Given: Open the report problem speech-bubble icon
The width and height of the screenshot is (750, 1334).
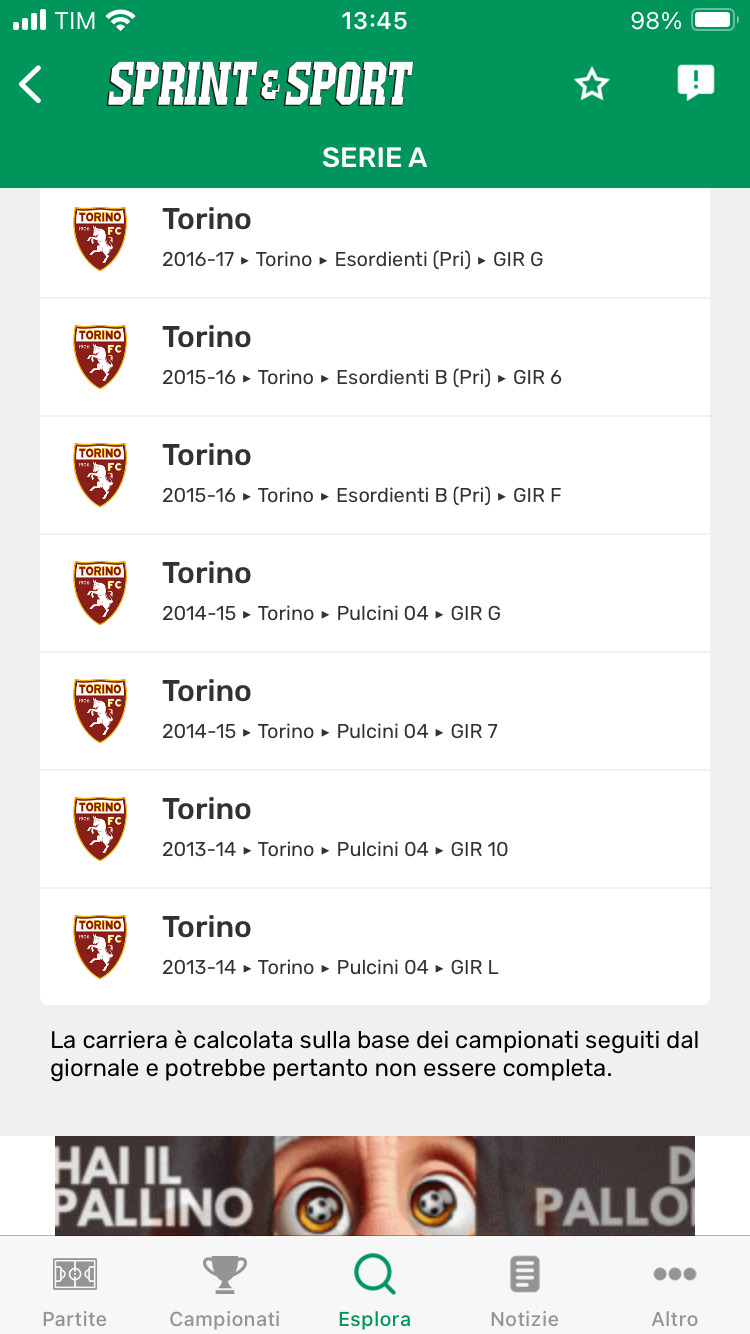Looking at the screenshot, I should (695, 83).
